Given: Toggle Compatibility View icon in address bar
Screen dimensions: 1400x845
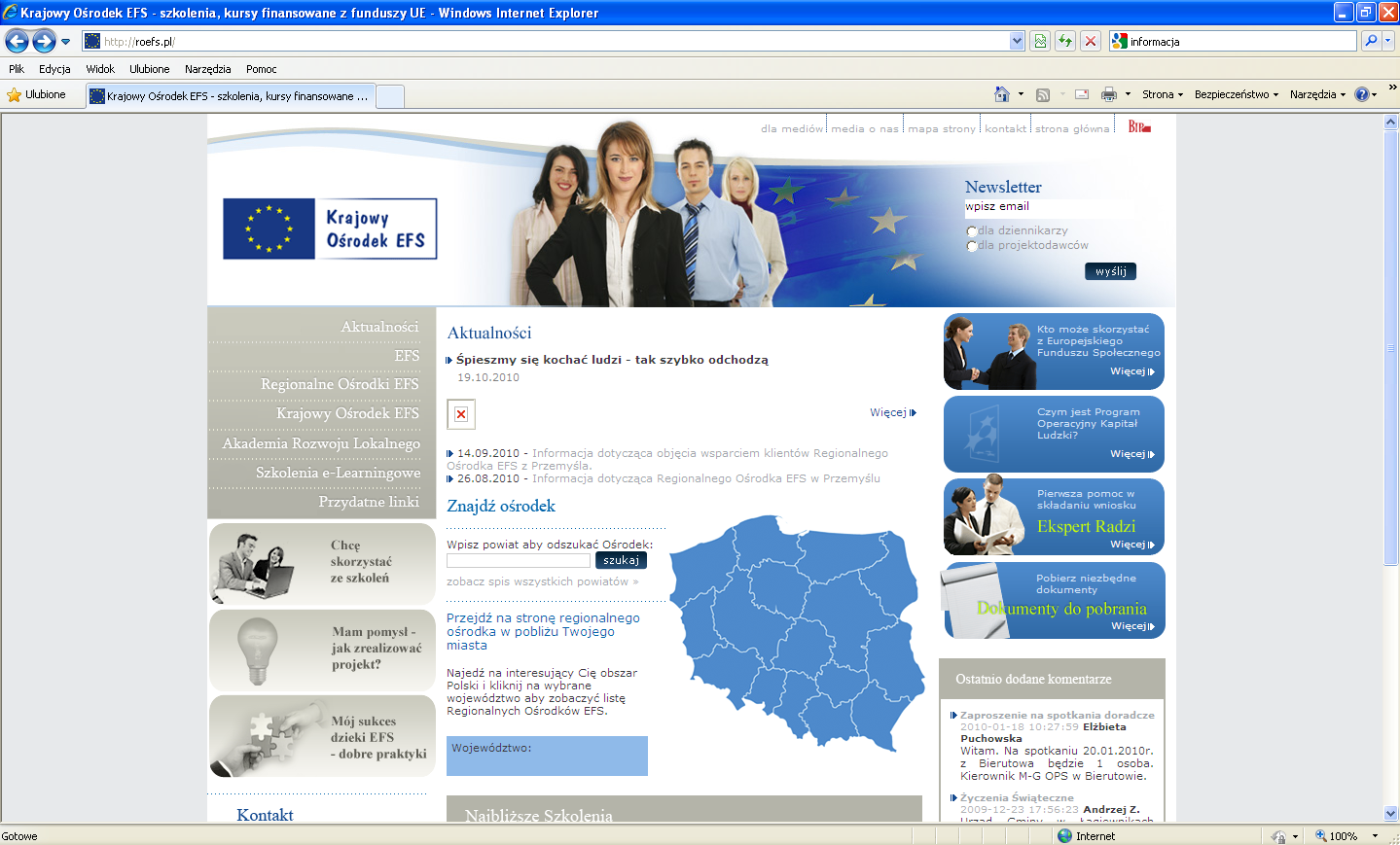Looking at the screenshot, I should (1041, 41).
